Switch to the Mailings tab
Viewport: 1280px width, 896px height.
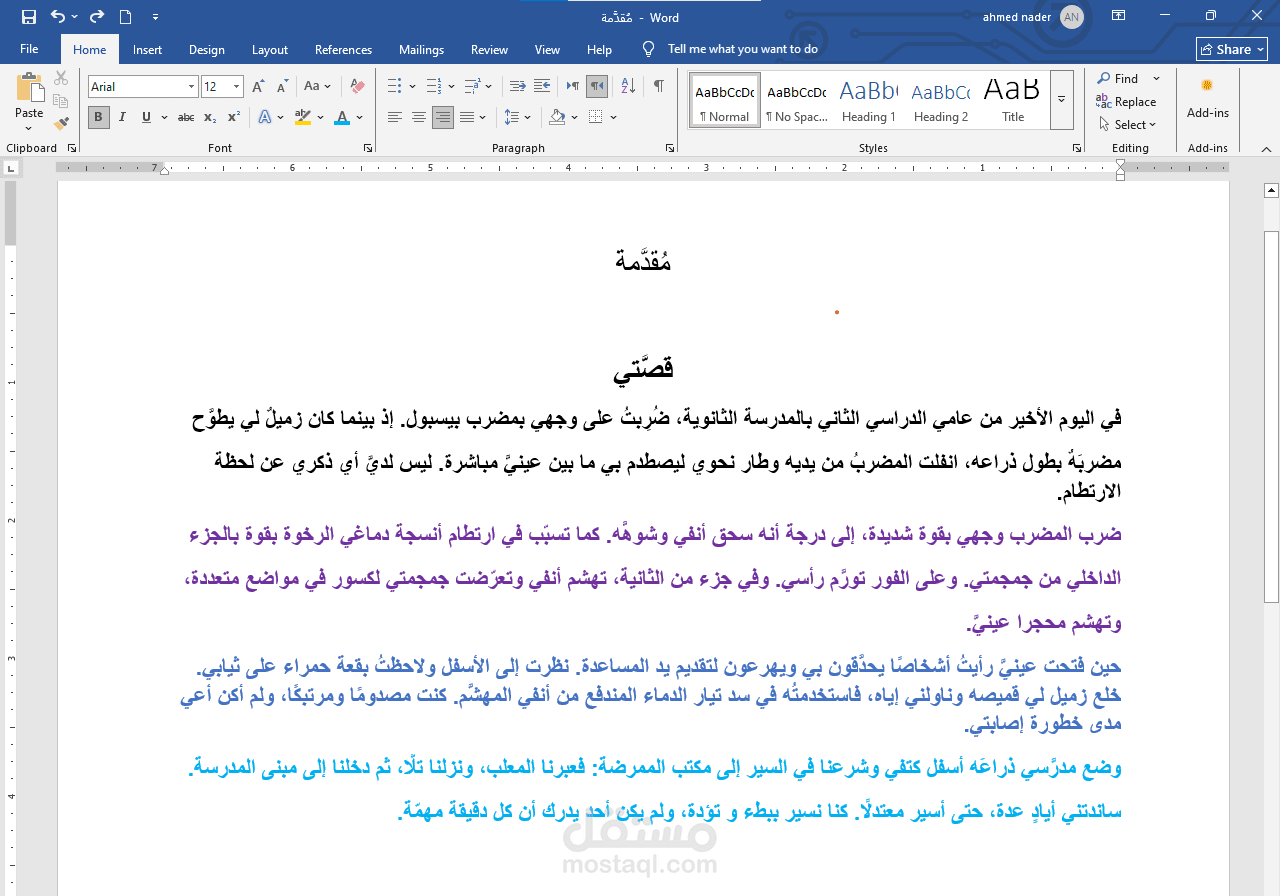(421, 49)
